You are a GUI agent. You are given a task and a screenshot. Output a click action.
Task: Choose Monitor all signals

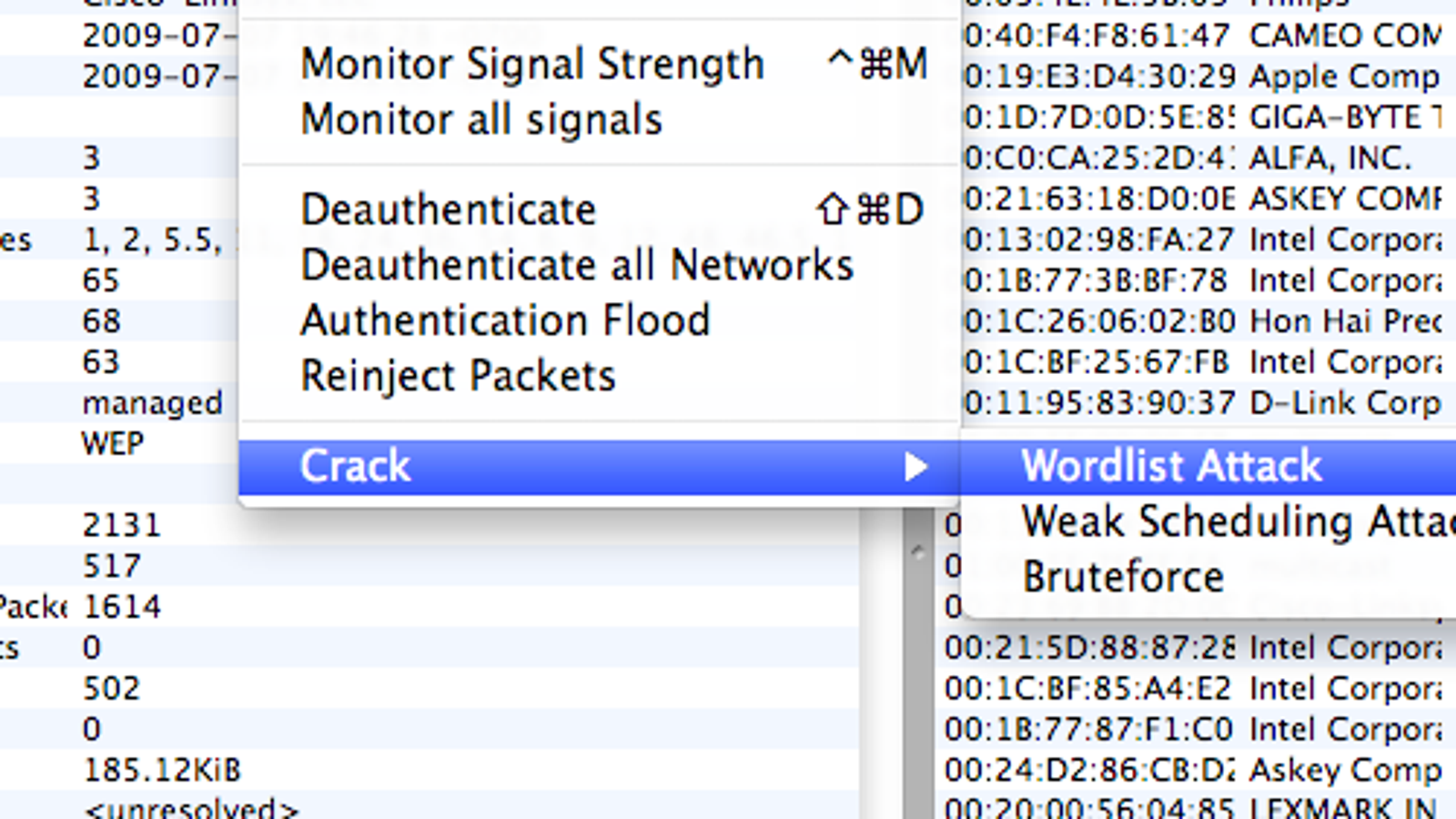pyautogui.click(x=600, y=119)
